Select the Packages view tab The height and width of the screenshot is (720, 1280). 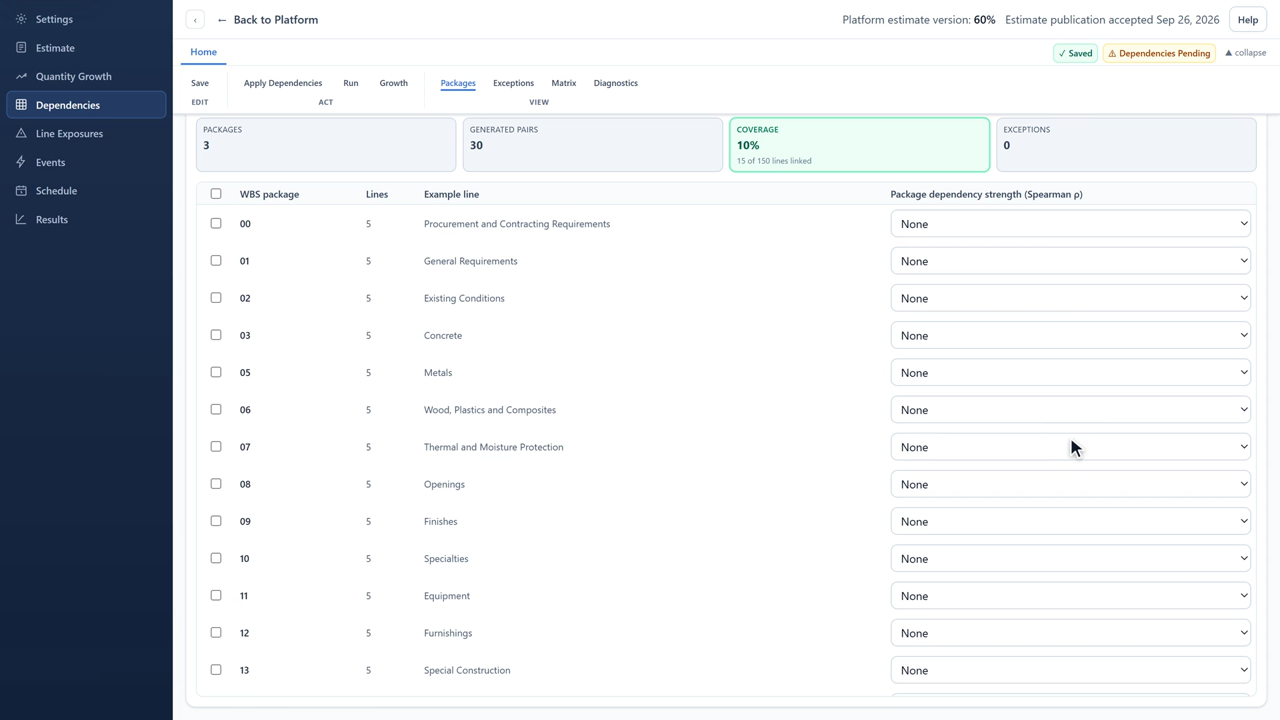click(x=458, y=83)
